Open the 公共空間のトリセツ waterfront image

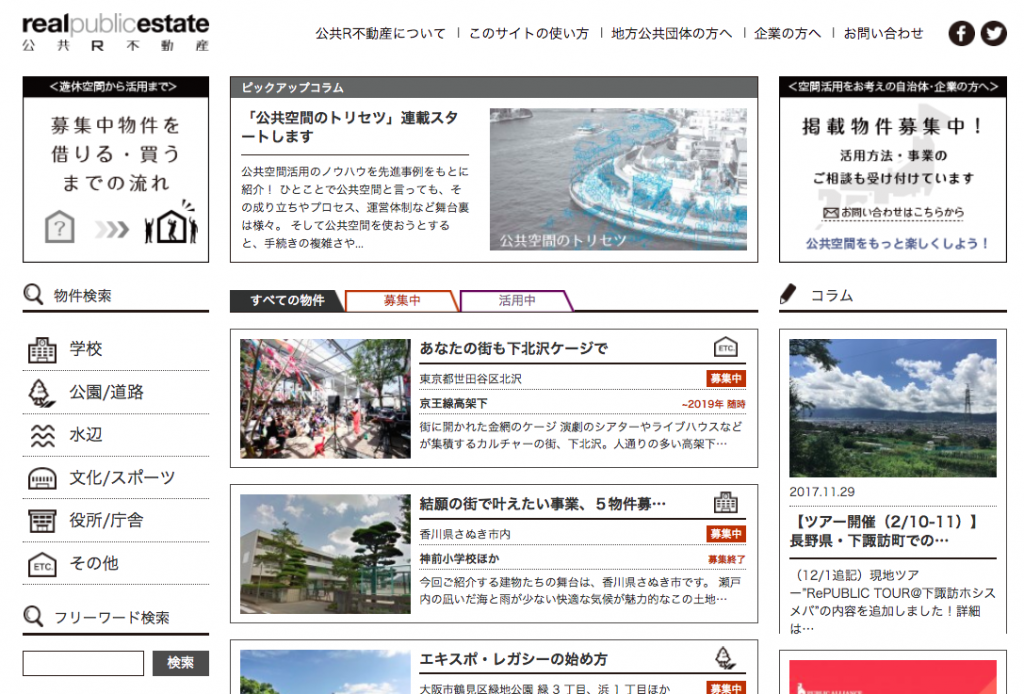coord(618,179)
